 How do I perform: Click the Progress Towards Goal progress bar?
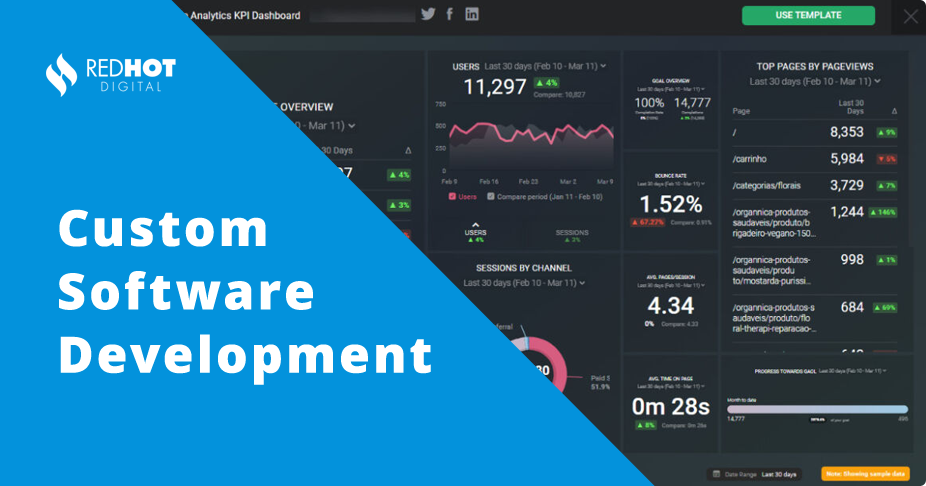[817, 409]
